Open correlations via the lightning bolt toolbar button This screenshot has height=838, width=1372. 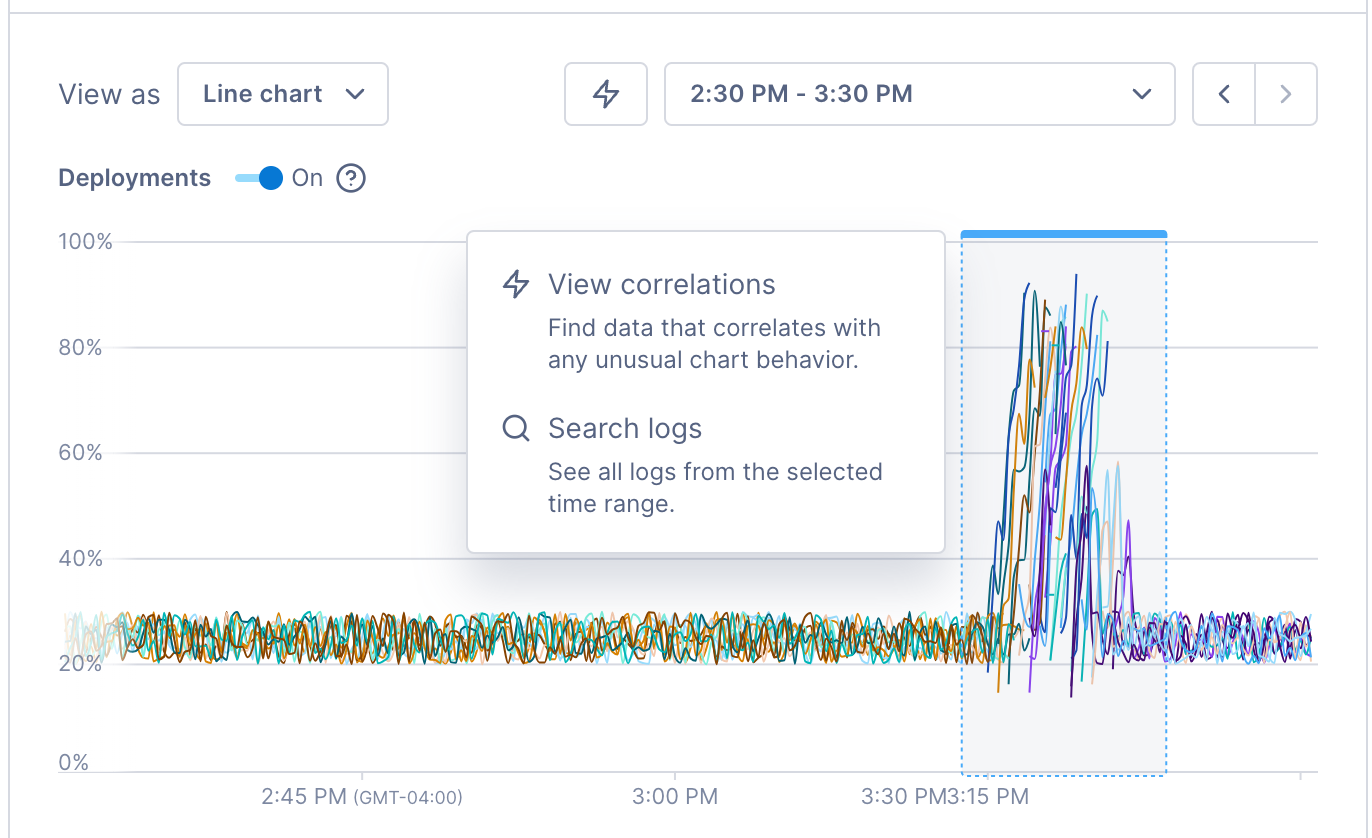coord(606,94)
